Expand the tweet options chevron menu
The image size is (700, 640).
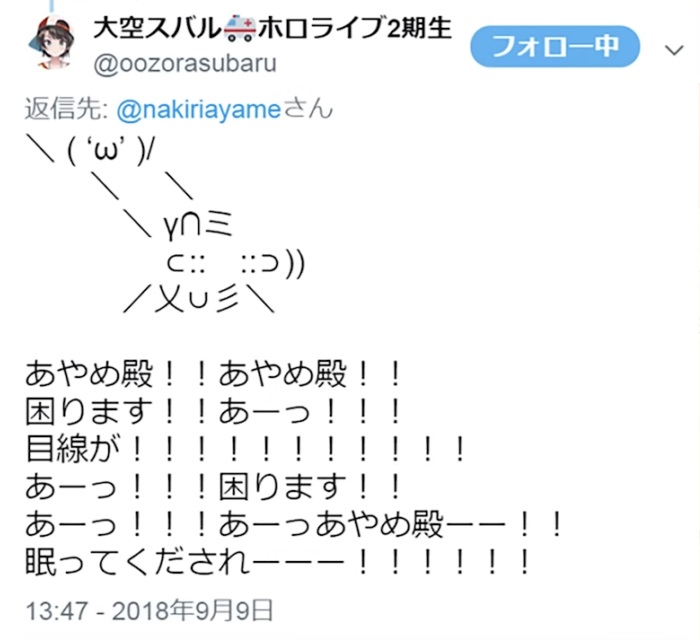tap(674, 50)
